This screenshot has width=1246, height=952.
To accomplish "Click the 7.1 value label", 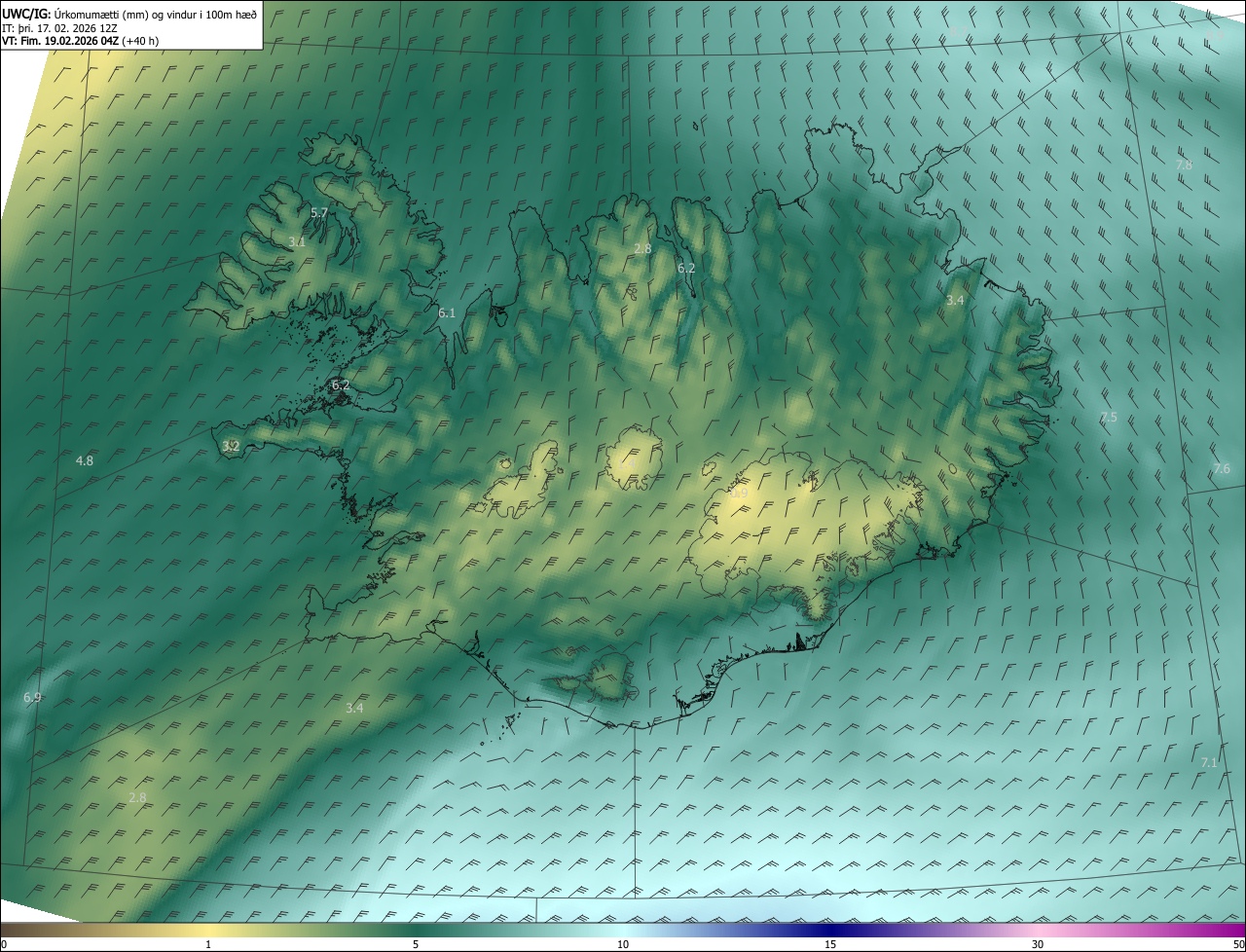I will coord(1209,762).
